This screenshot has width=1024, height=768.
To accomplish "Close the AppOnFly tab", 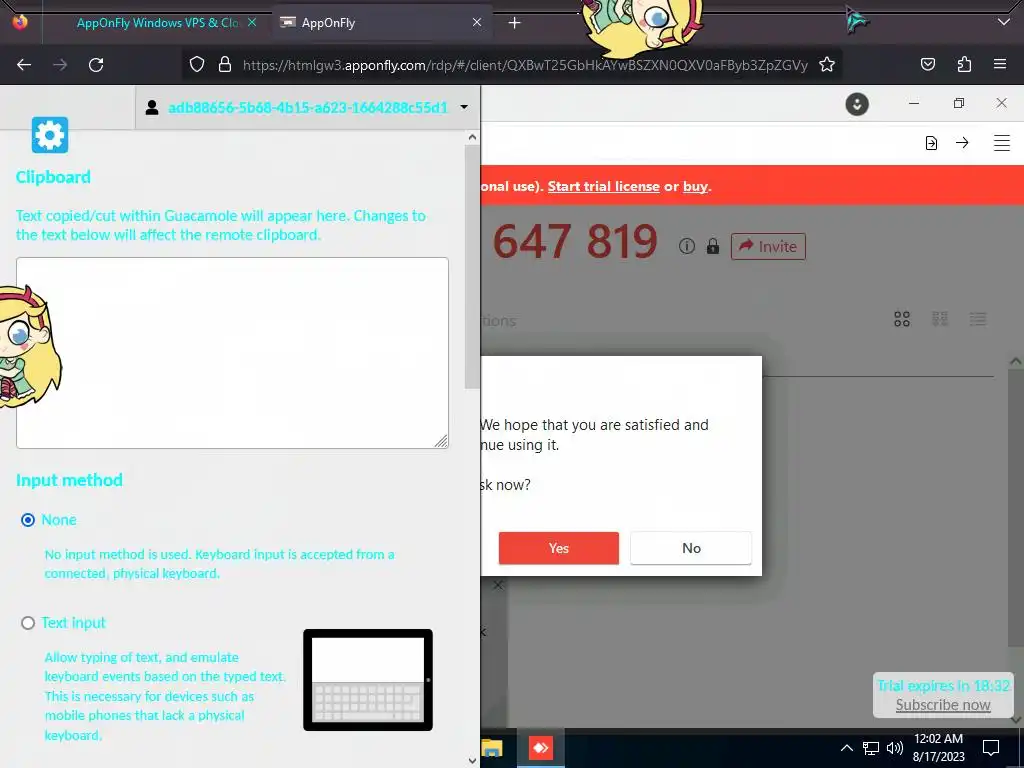I will click(x=477, y=22).
